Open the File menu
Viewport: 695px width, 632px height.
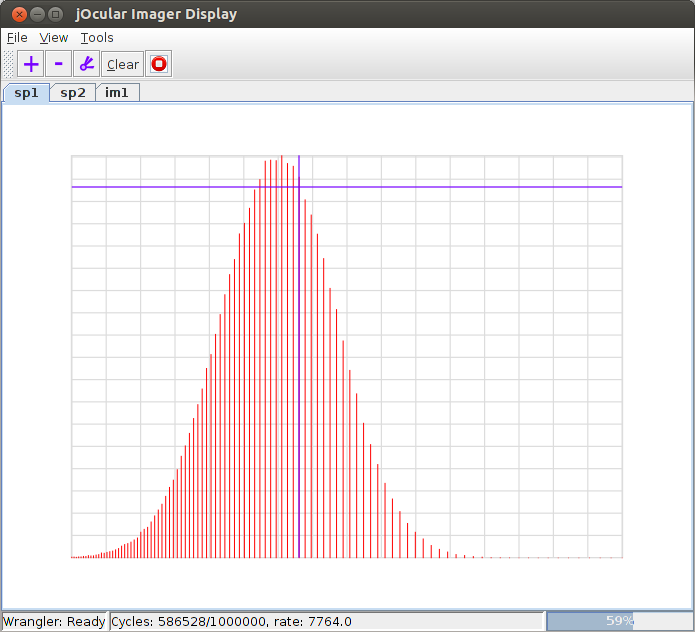17,37
